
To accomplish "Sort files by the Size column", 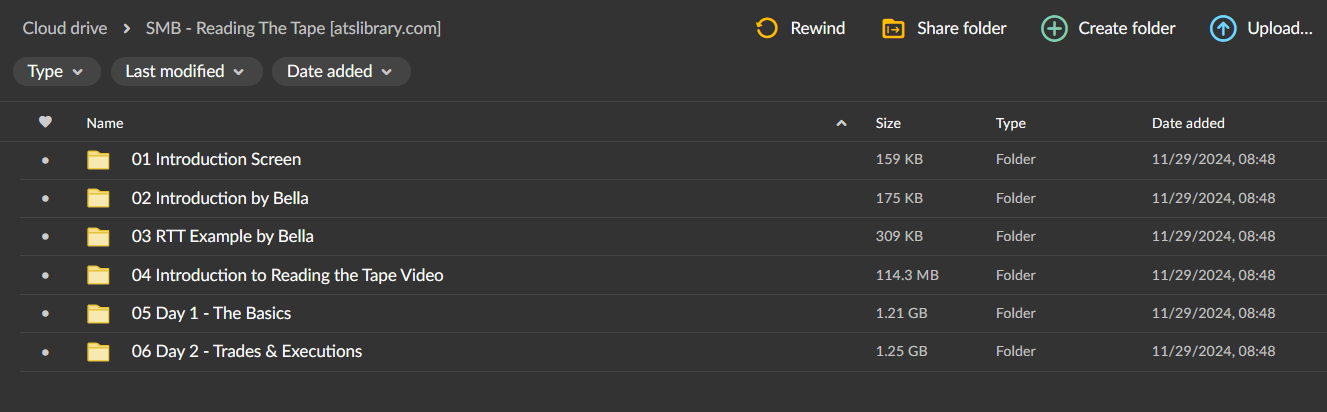I will point(888,123).
